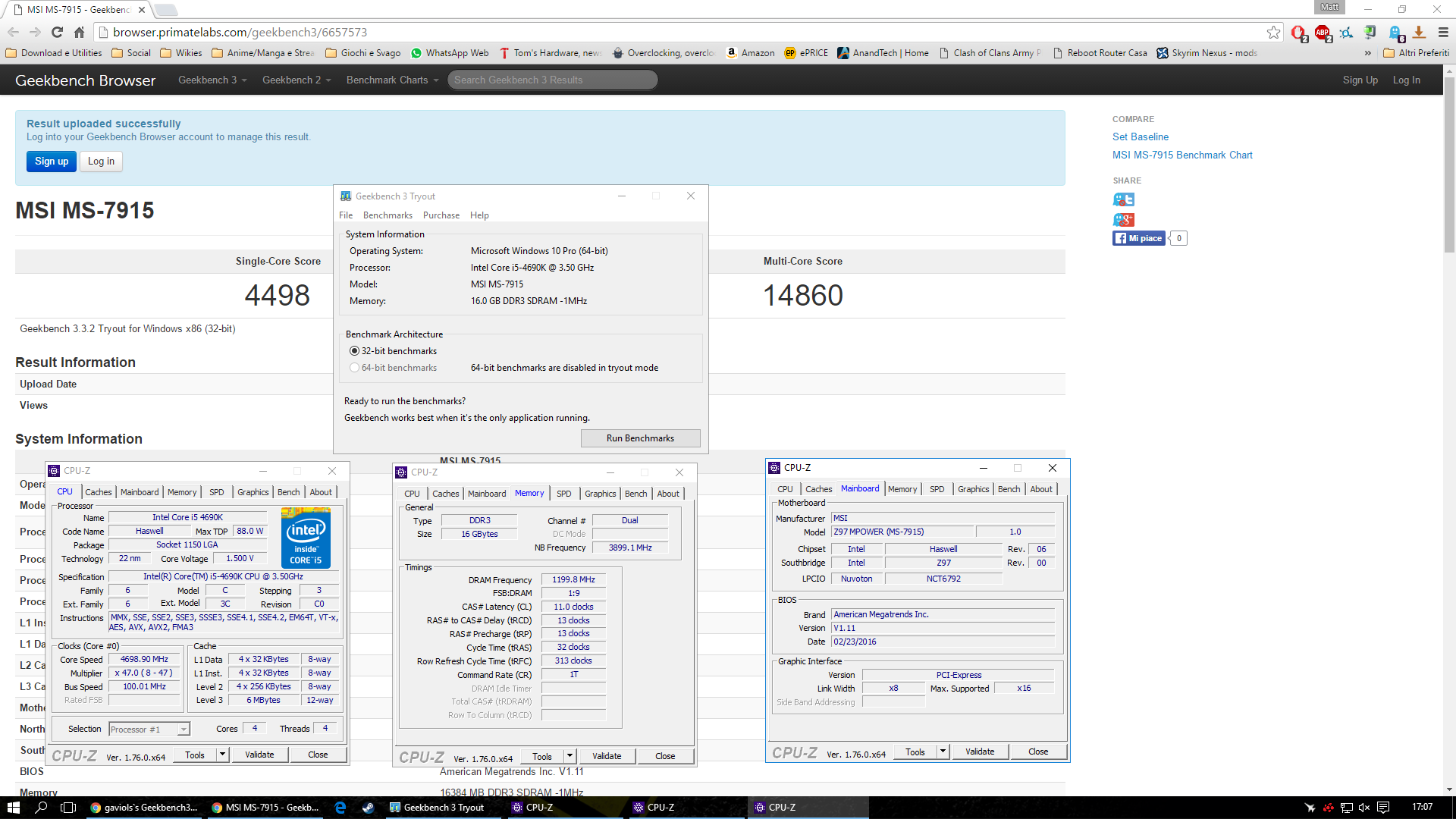Viewport: 1456px width, 819px height.
Task: Share result on Google Plus icon
Action: click(x=1123, y=219)
